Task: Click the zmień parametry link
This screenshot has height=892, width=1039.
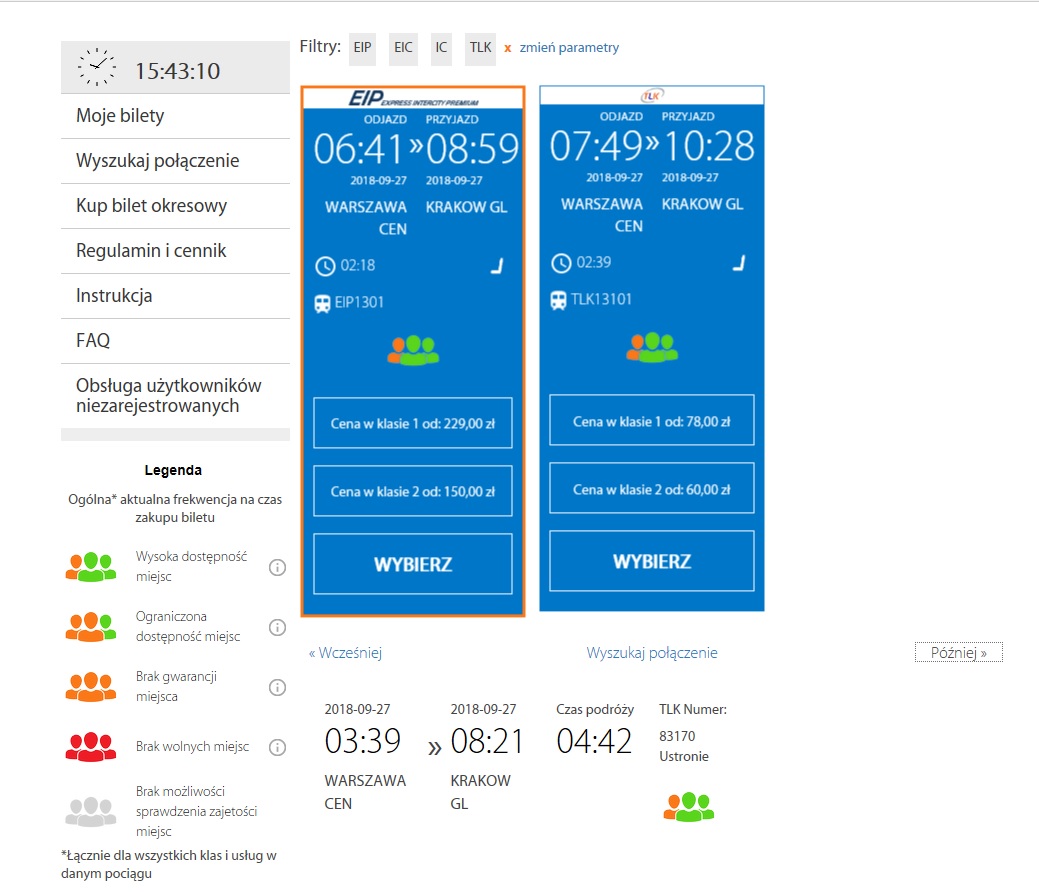Action: pos(569,48)
